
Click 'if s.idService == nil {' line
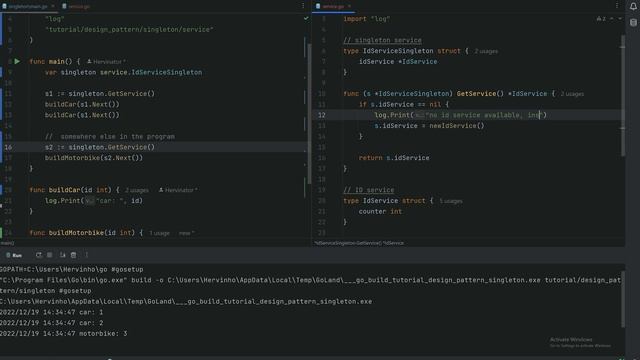click(x=404, y=104)
